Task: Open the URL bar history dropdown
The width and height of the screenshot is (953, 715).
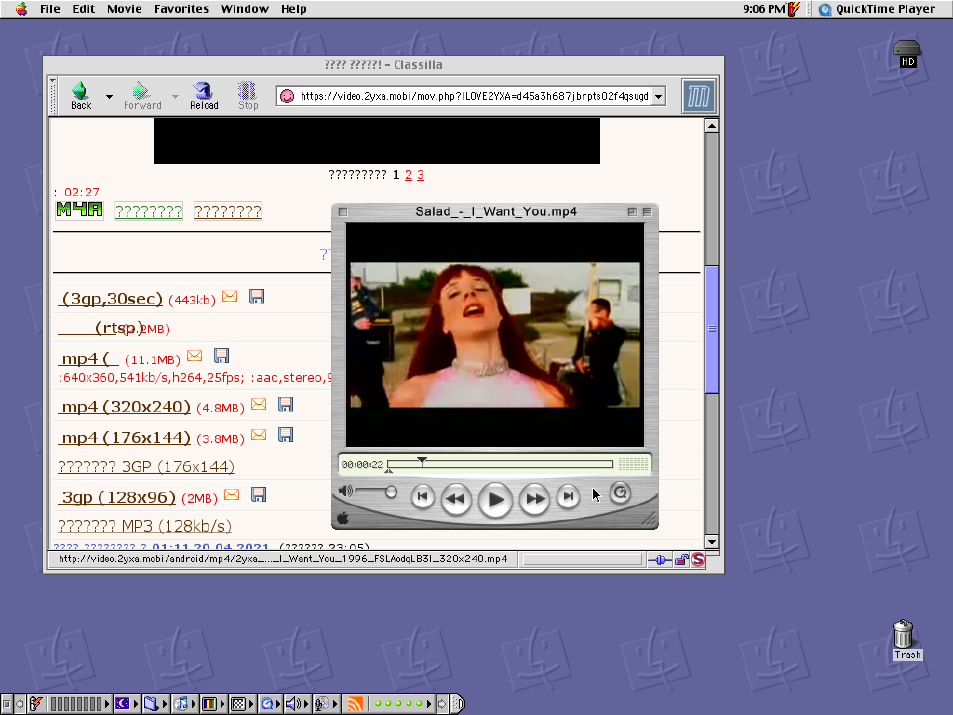Action: pyautogui.click(x=658, y=96)
